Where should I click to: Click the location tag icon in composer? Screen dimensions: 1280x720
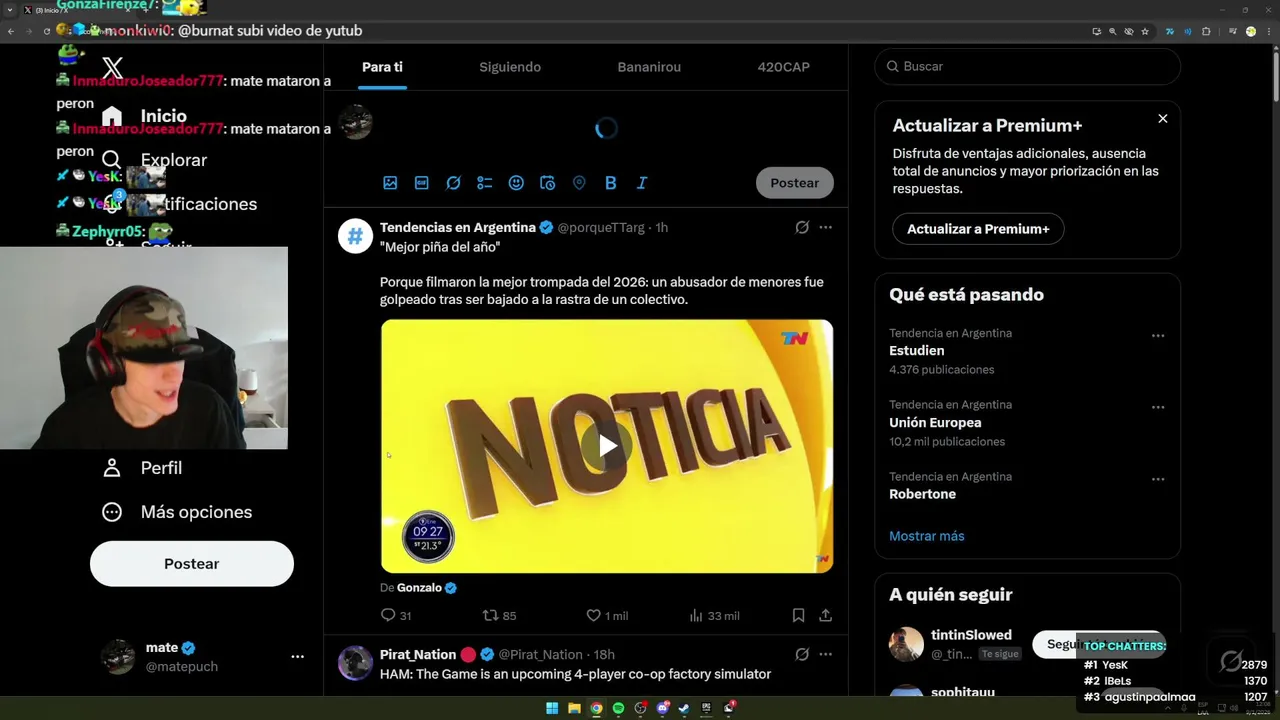[x=579, y=183]
